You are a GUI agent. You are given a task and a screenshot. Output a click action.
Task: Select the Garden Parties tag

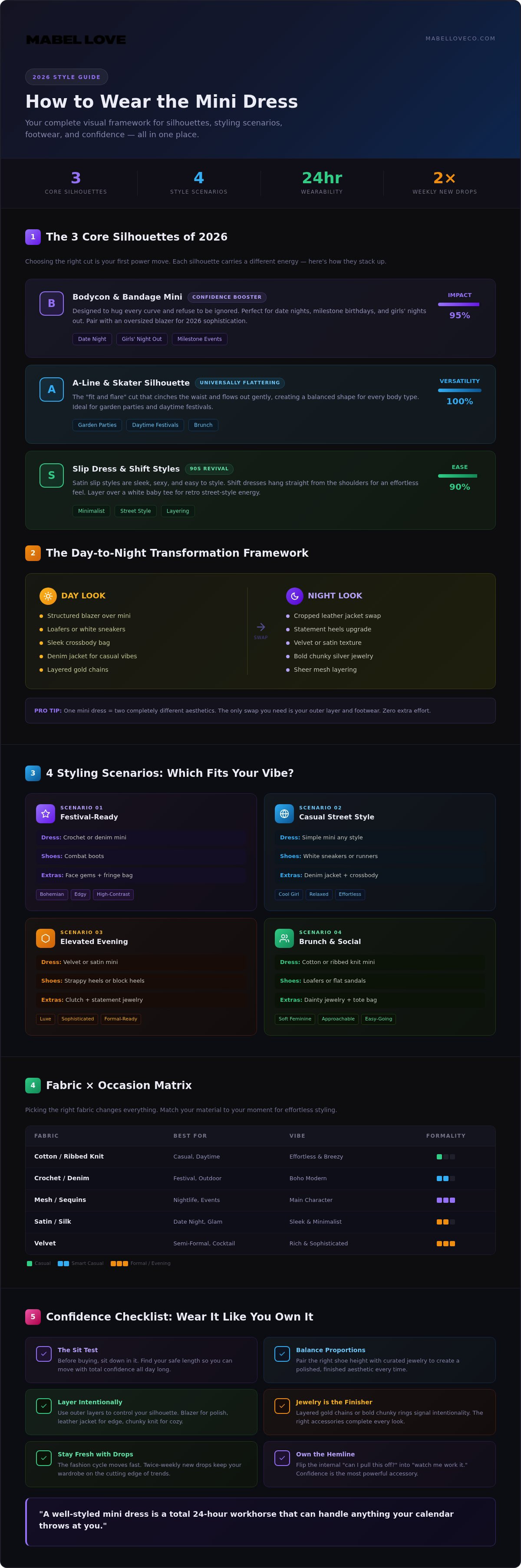click(x=97, y=425)
